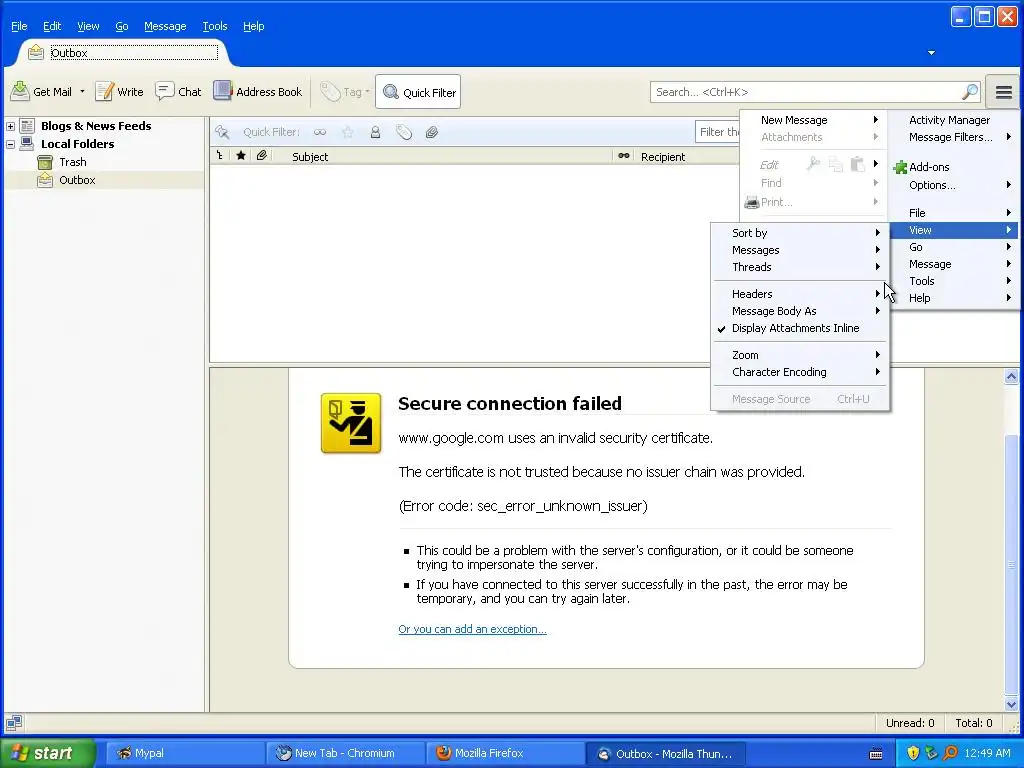Click the on-screen keyboard taskbar icon
This screenshot has height=768, width=1024.
(x=876, y=754)
